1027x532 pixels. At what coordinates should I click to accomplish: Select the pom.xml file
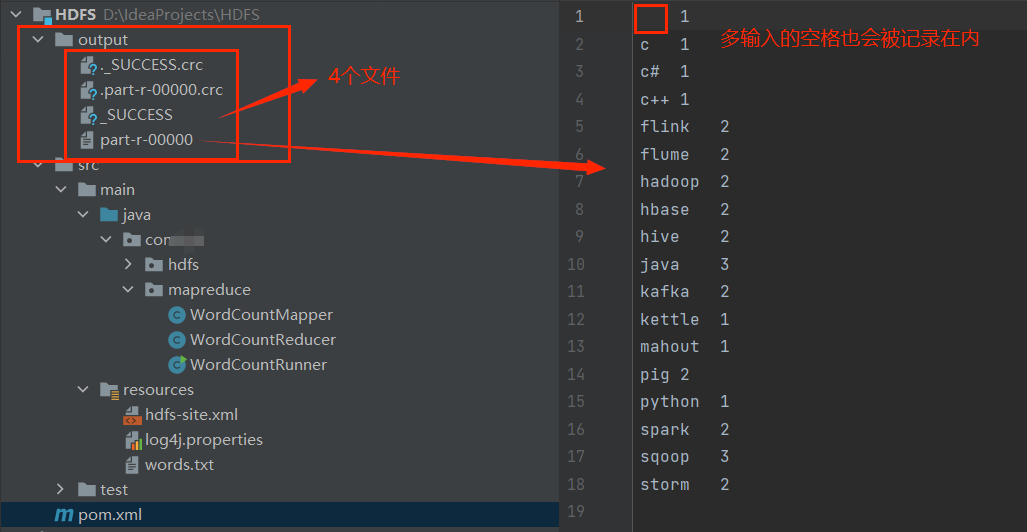coord(110,516)
